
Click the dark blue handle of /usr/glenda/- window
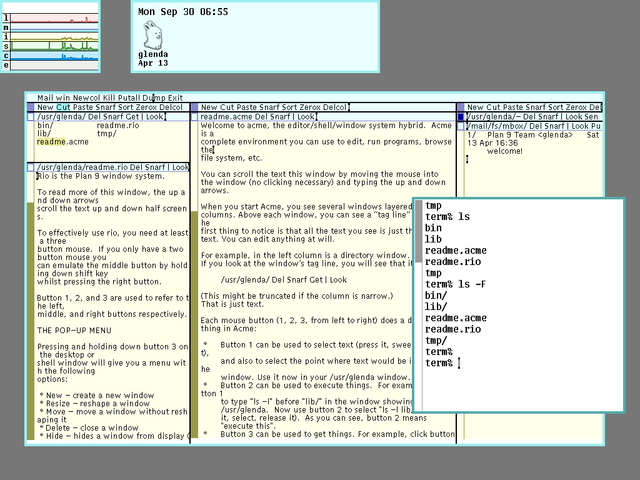461,117
